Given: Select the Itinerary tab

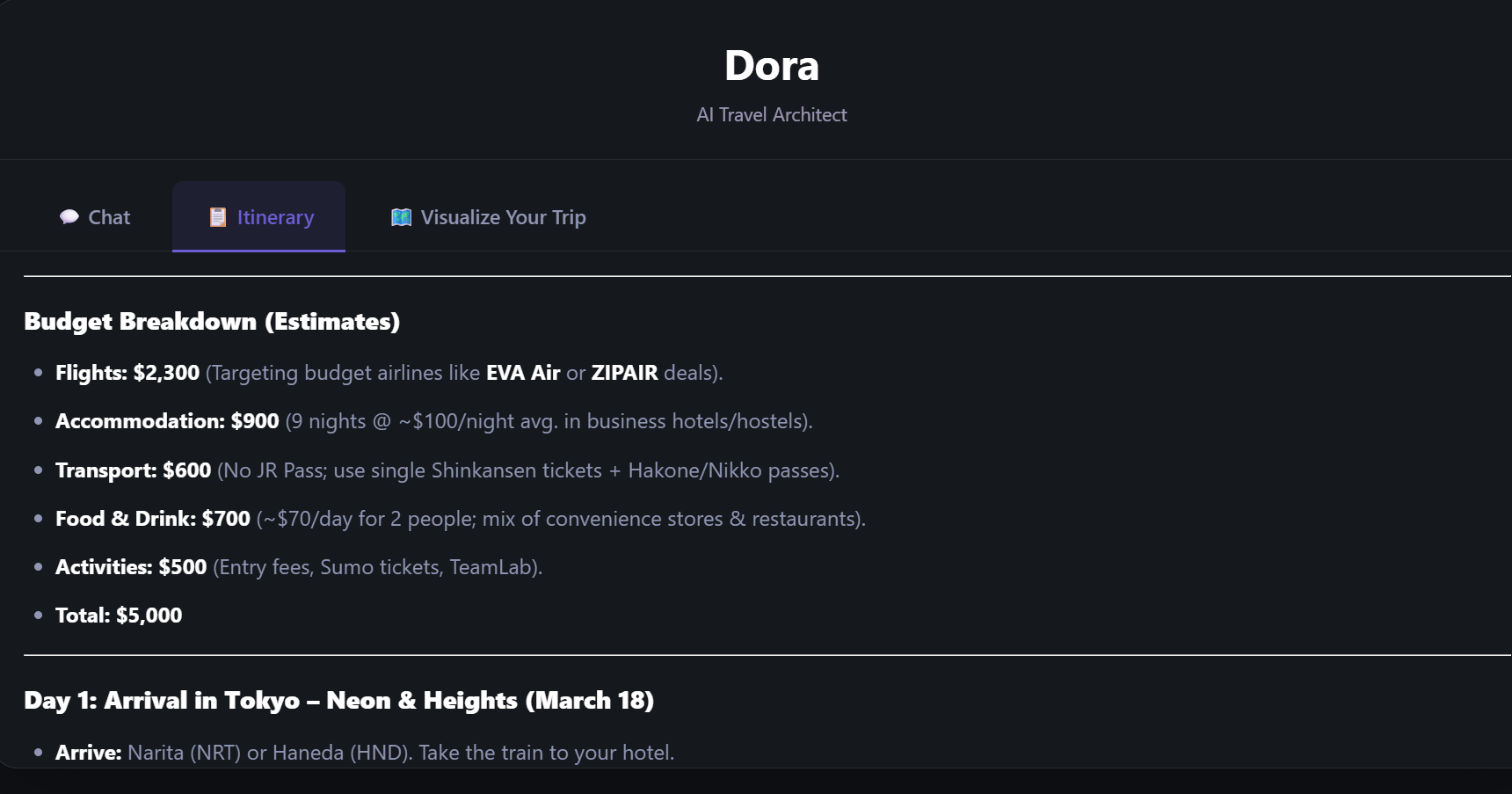Looking at the screenshot, I should (258, 217).
